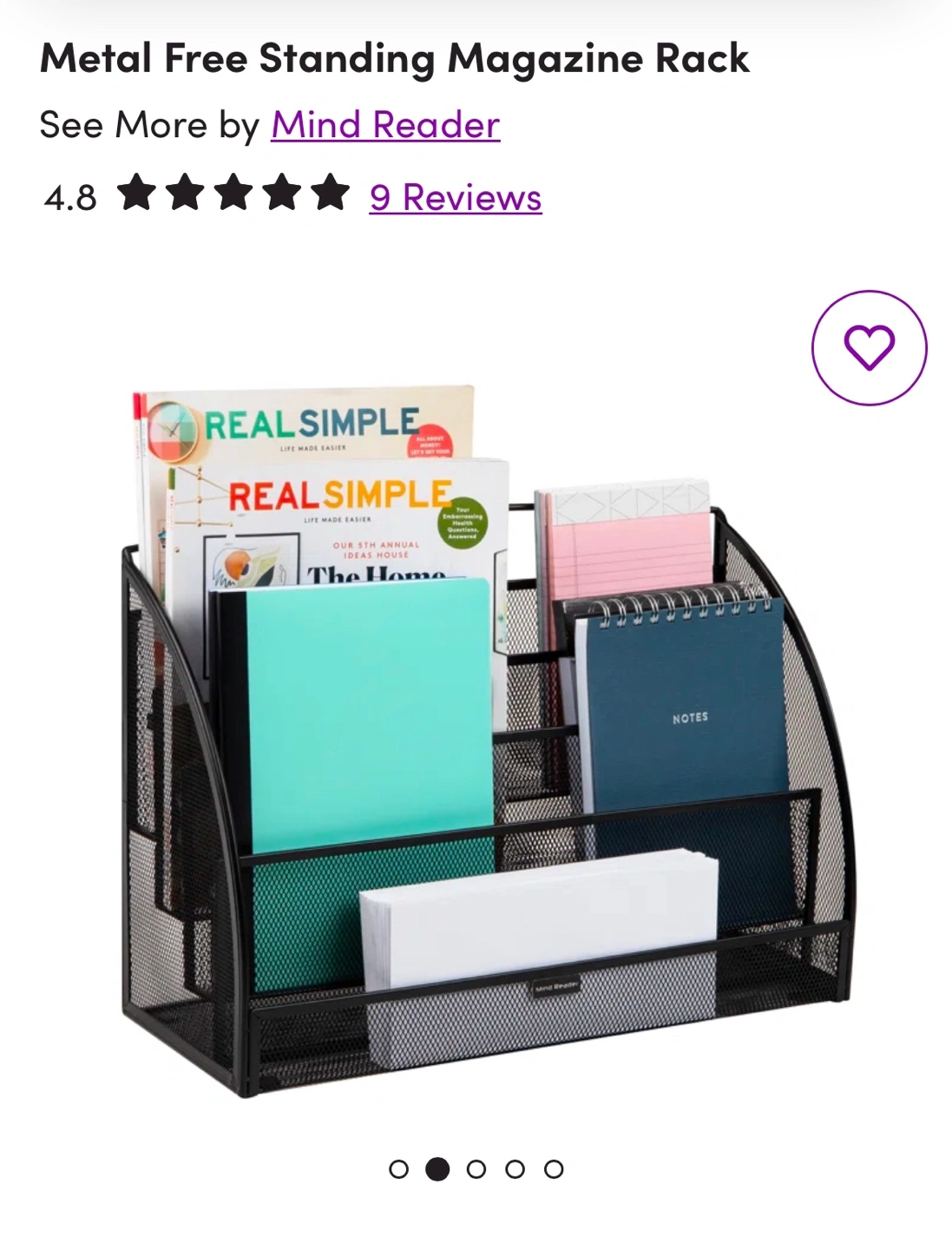This screenshot has width=952, height=1250.
Task: Click the fifth rating star
Action: click(x=331, y=193)
